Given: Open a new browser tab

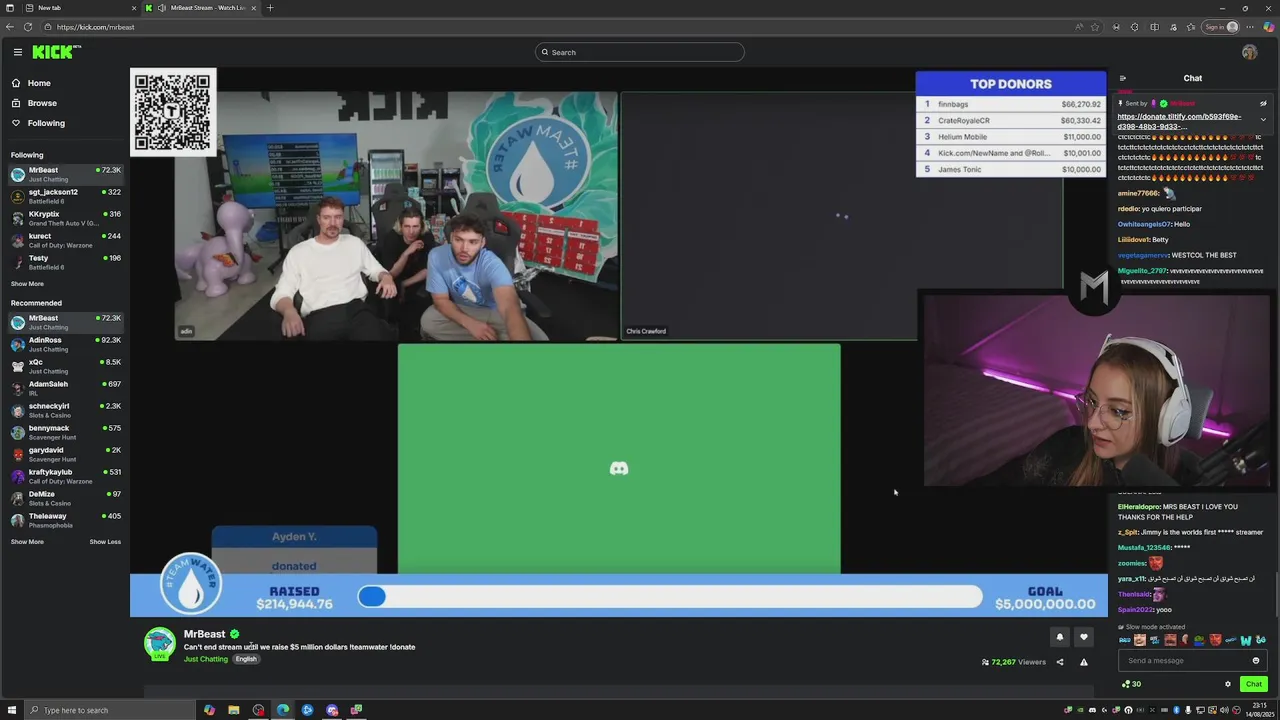Looking at the screenshot, I should (x=269, y=8).
